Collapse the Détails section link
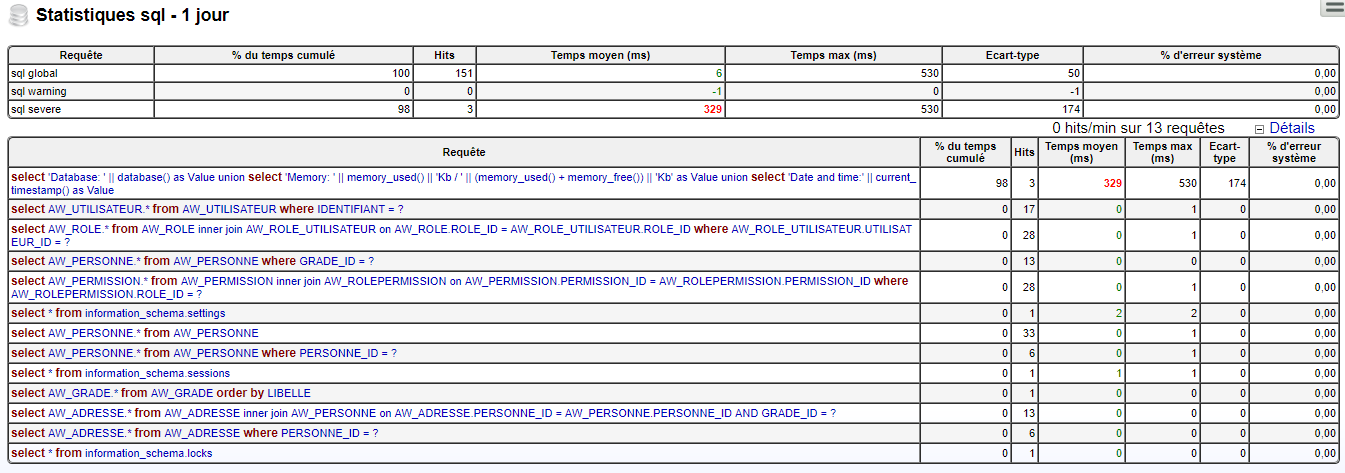The width and height of the screenshot is (1345, 473). point(1291,128)
